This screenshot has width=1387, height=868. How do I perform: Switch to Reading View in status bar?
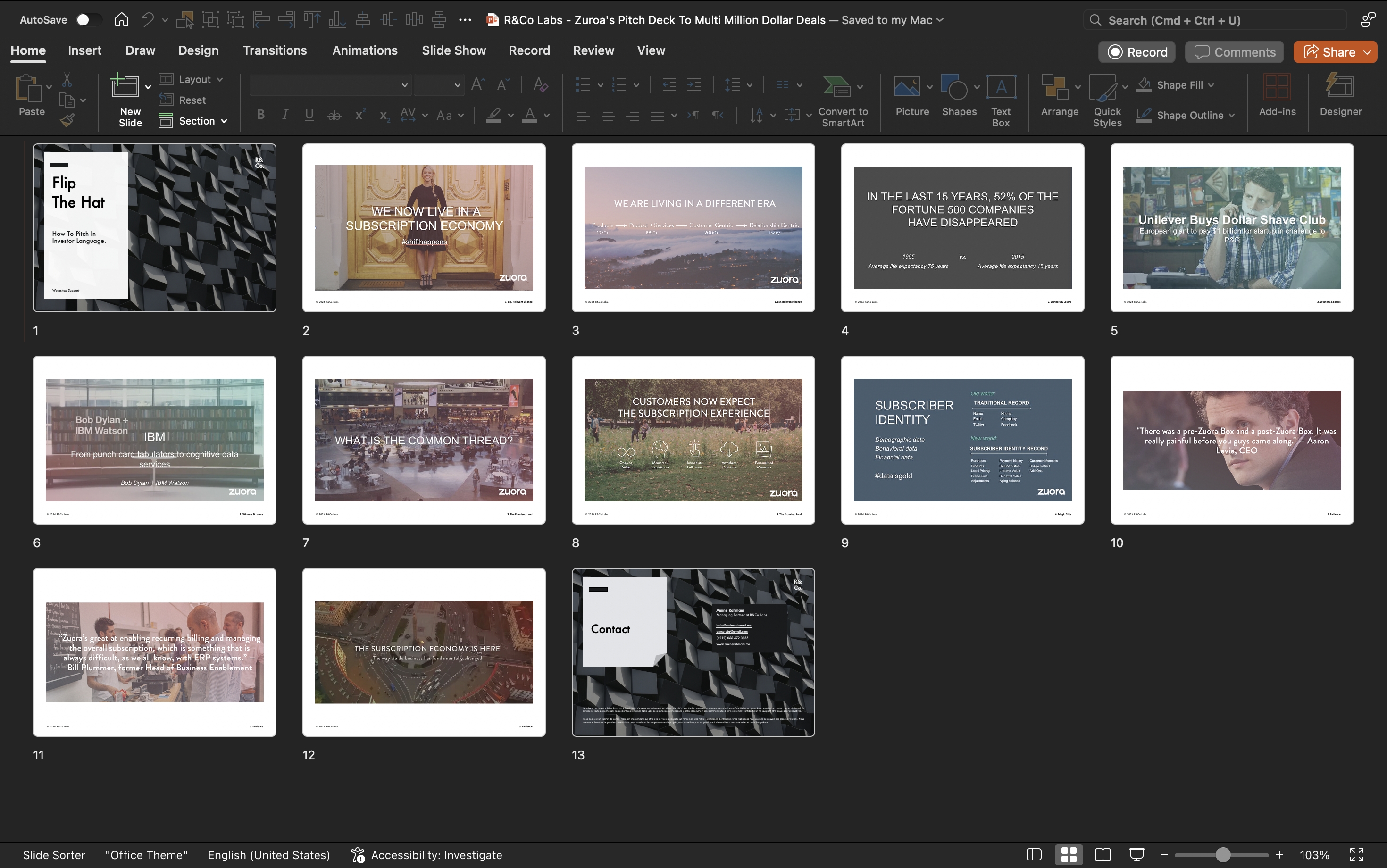coord(1102,855)
